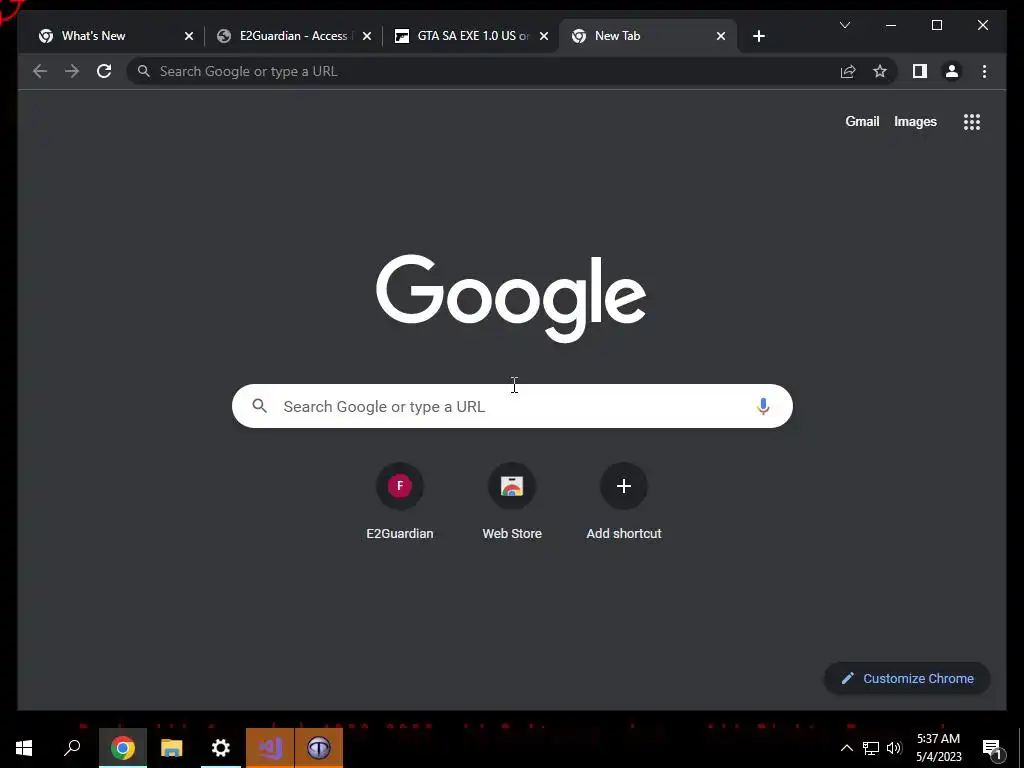
Task: Open the Google apps grid
Action: tap(972, 121)
